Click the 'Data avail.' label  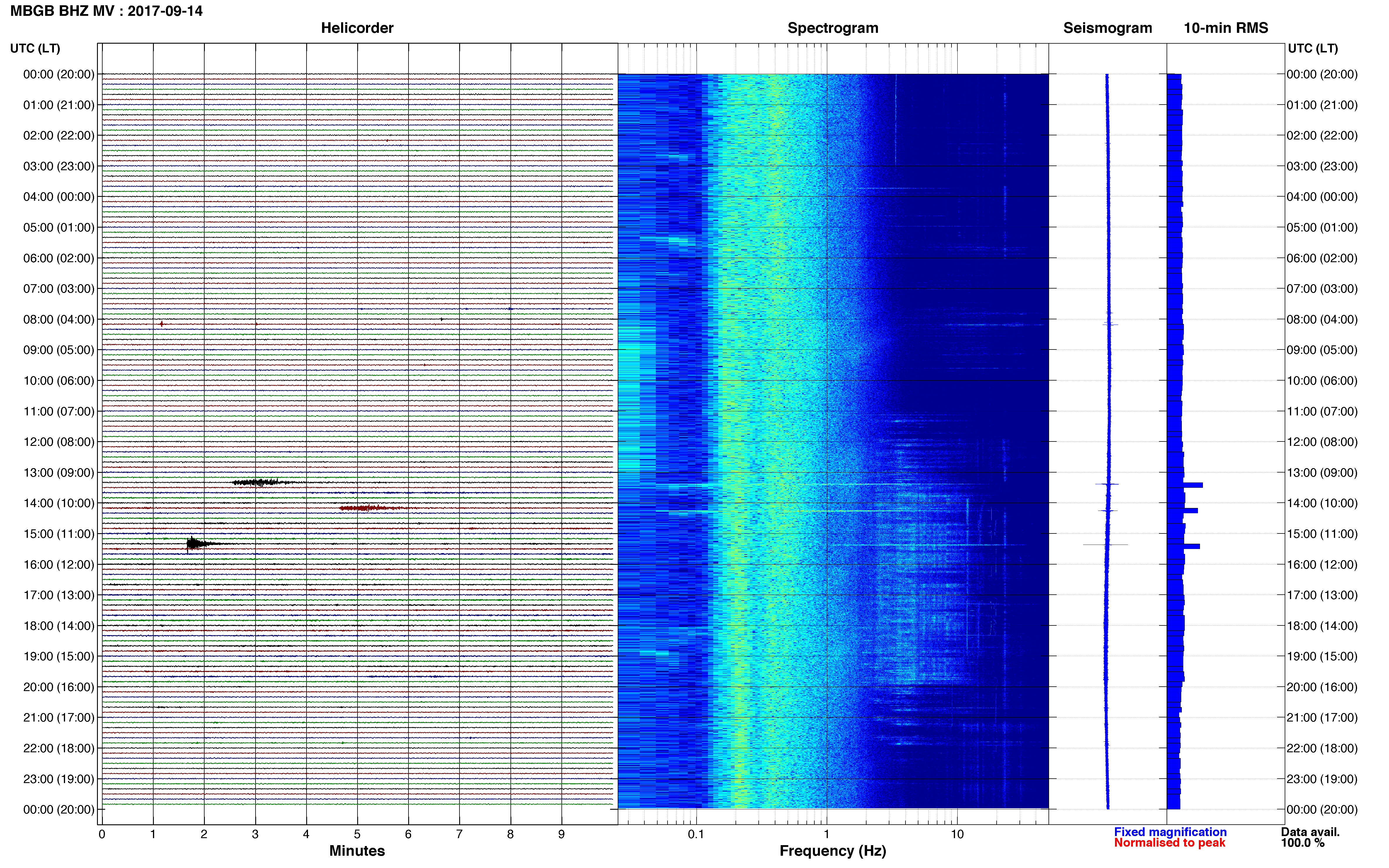tap(1310, 832)
